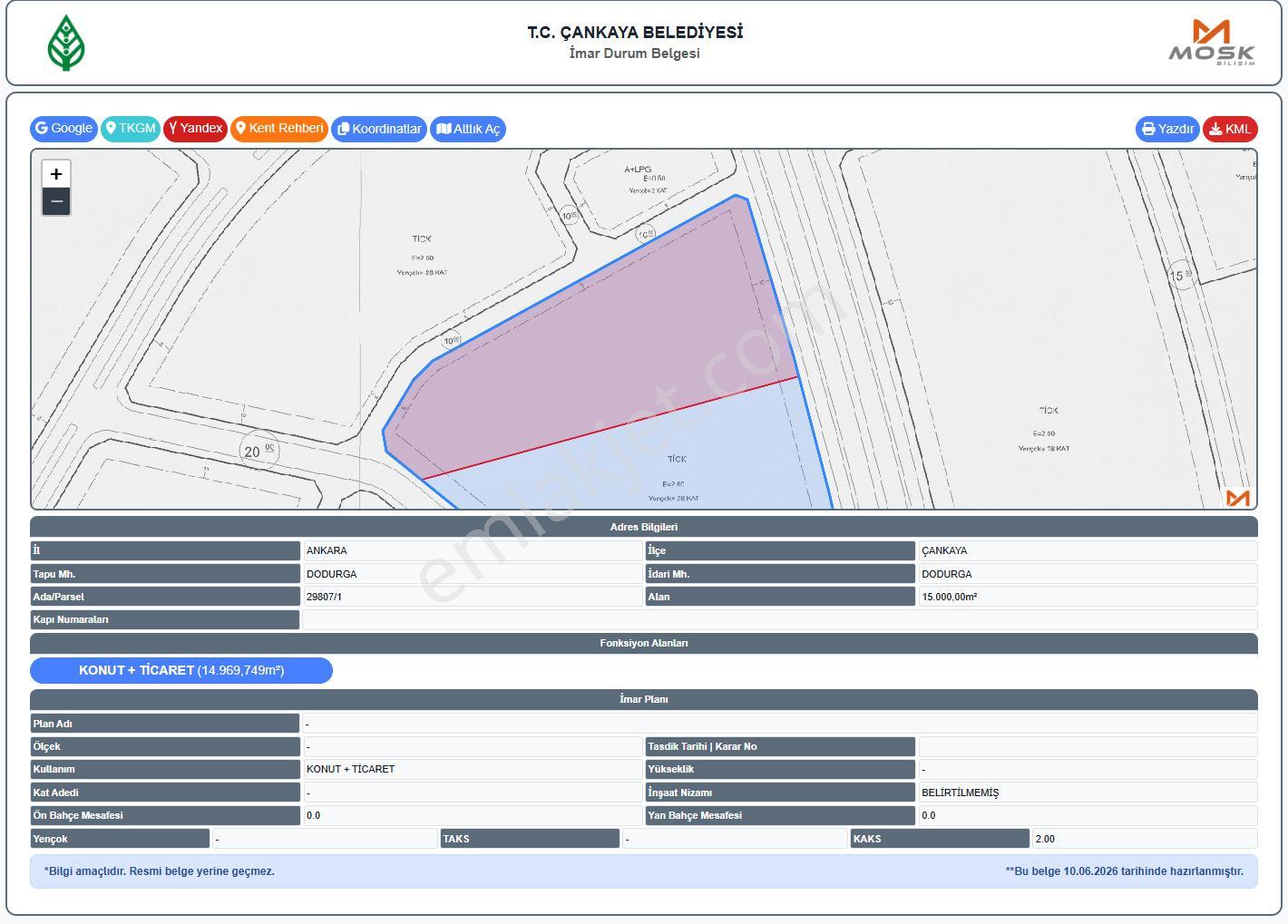This screenshot has height=924, width=1288.
Task: Select the KONUT + TİCARET function area pill
Action: coord(181,670)
